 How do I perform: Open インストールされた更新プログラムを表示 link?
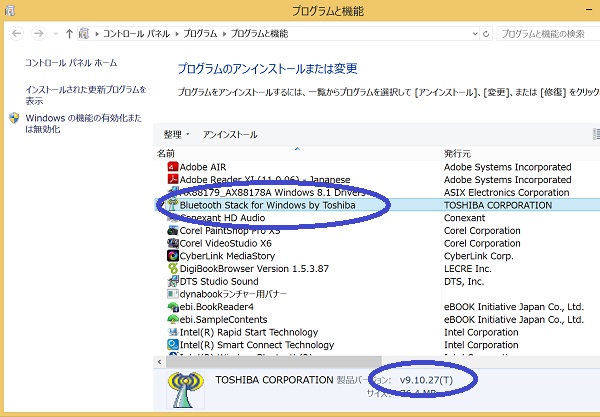[86, 95]
